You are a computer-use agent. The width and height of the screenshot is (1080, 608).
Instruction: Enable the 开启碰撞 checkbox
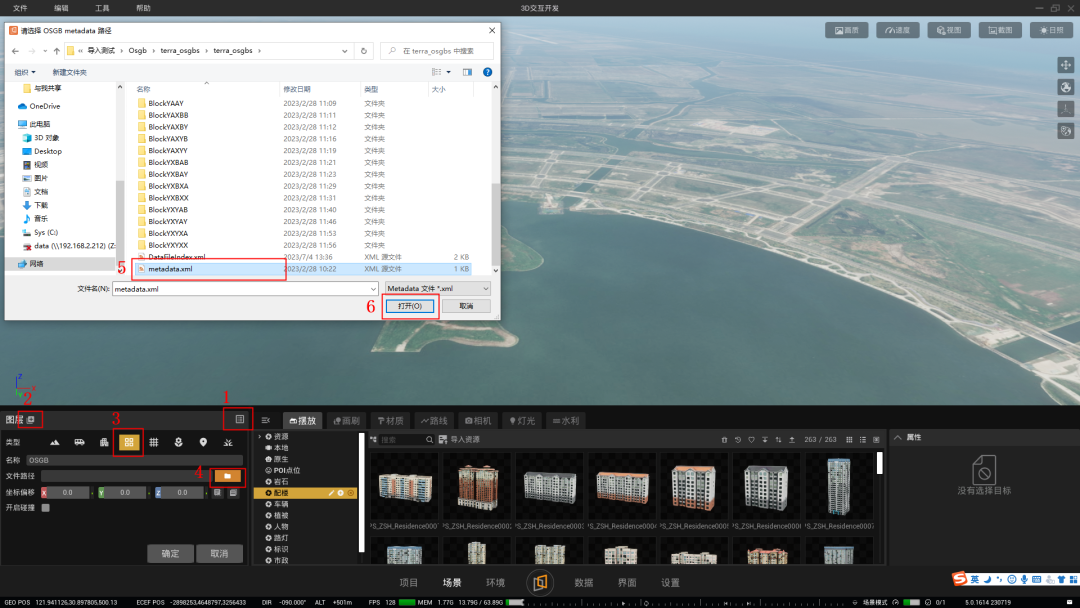[x=45, y=508]
